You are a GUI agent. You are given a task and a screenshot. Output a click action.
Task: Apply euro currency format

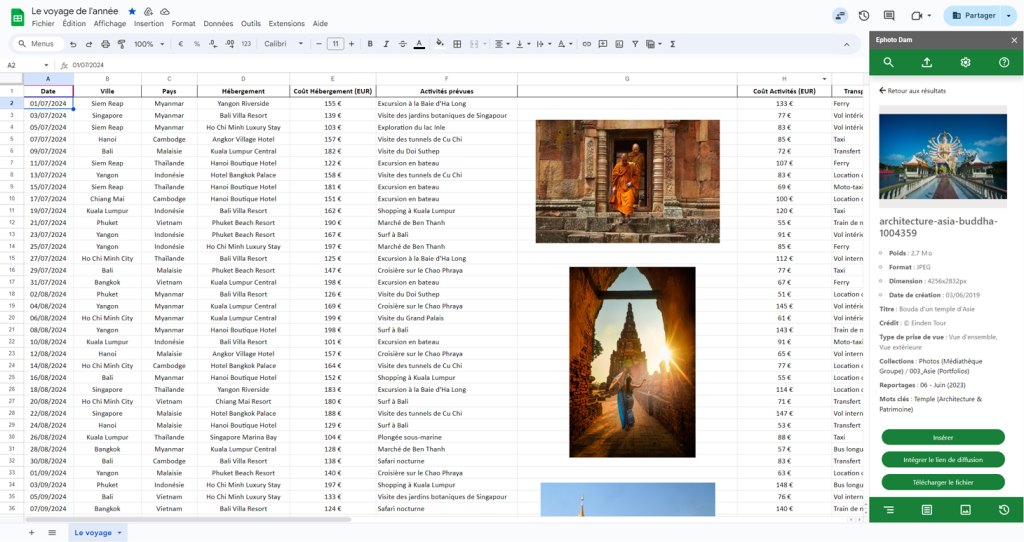click(x=180, y=44)
